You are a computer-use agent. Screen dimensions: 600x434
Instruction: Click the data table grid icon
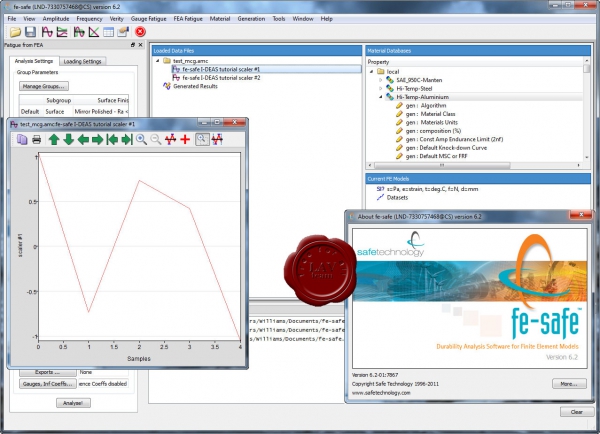click(109, 32)
